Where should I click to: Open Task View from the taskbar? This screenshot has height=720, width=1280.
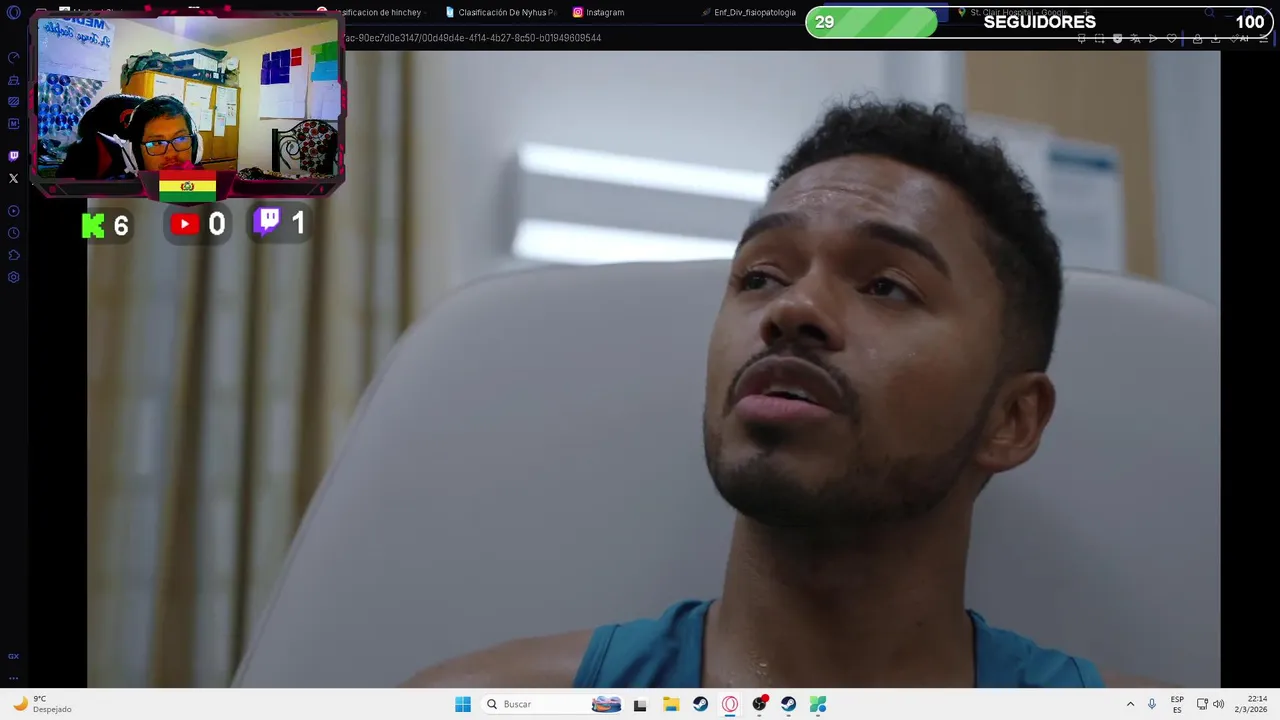[640, 704]
